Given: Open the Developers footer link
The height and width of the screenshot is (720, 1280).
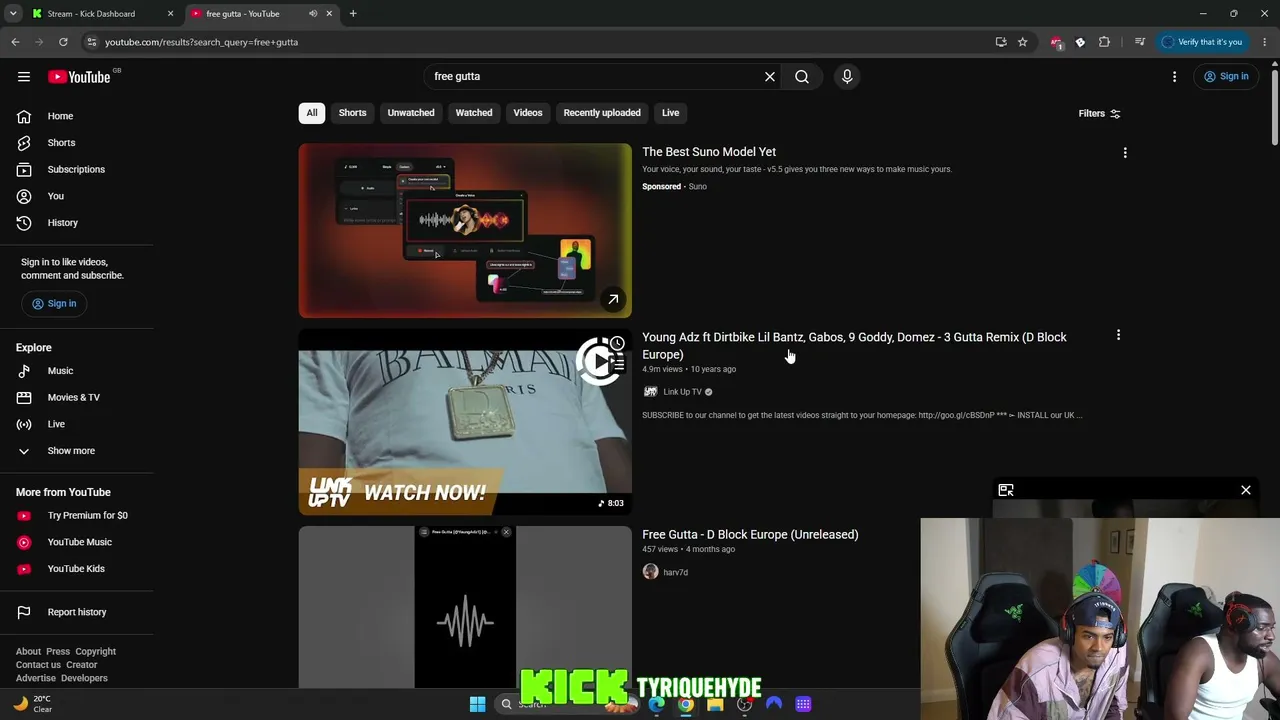Looking at the screenshot, I should click(x=84, y=679).
